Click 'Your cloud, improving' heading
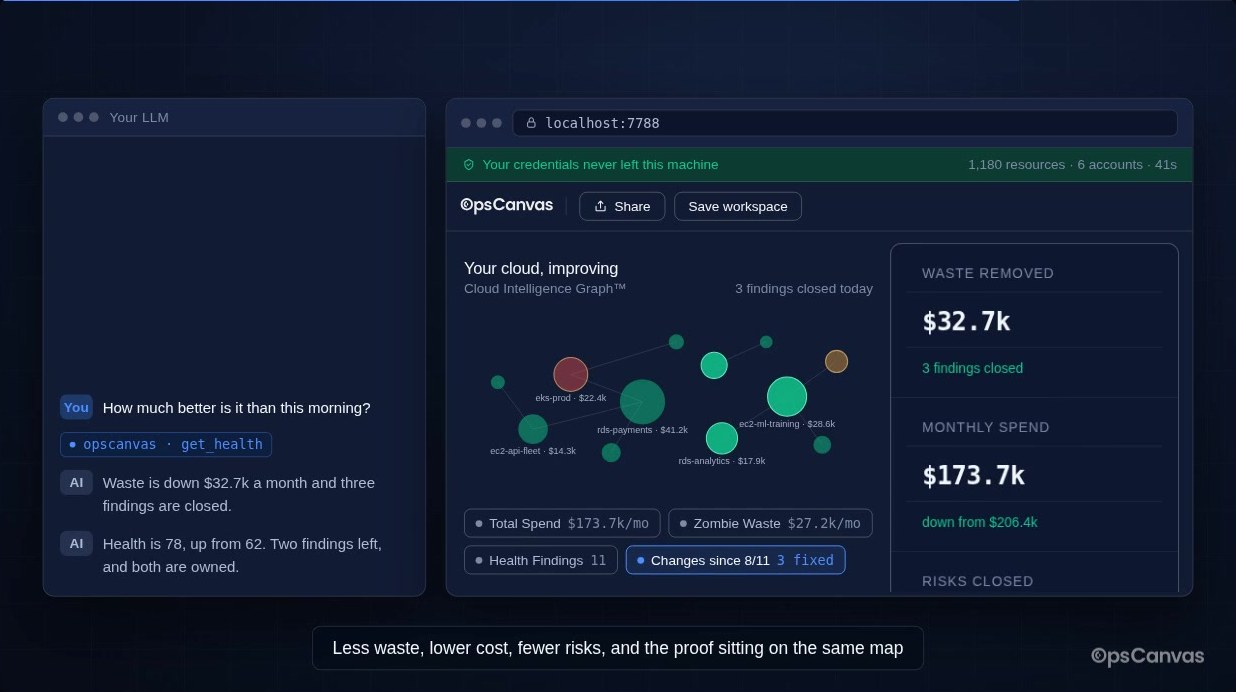The image size is (1236, 692). coord(541,268)
